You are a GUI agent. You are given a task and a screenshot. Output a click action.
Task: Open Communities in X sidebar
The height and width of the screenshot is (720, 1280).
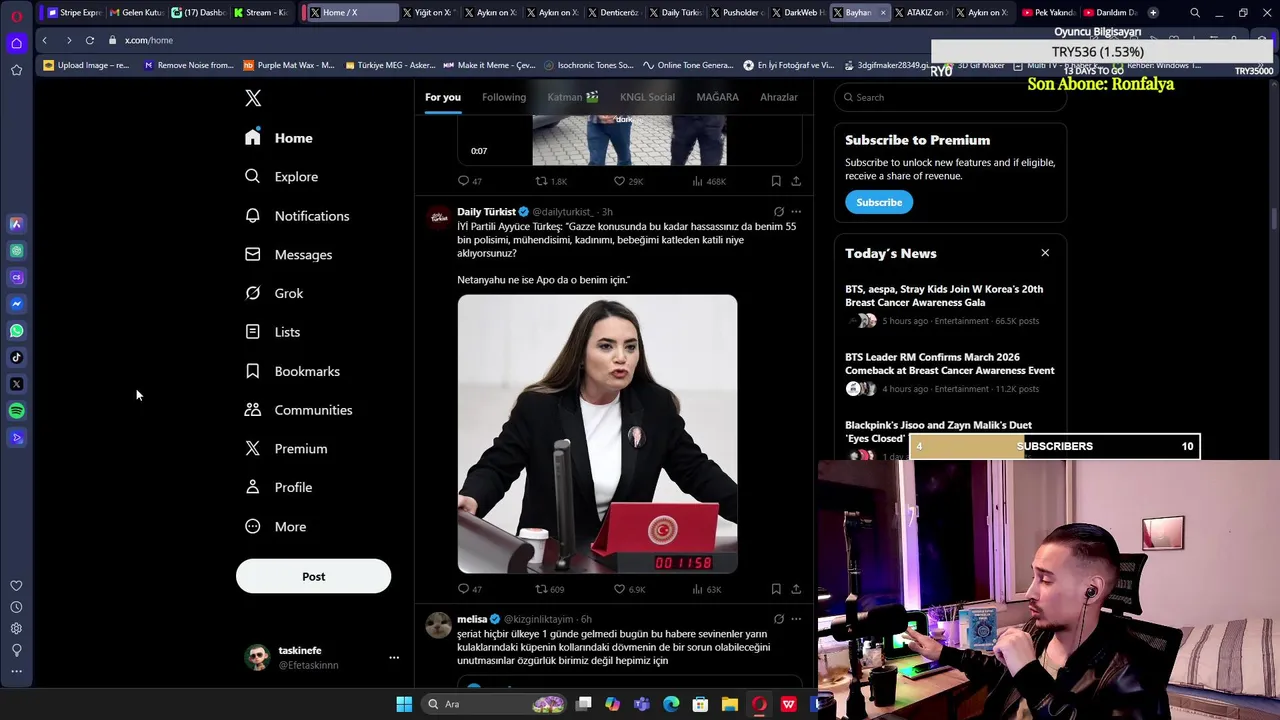[298, 410]
